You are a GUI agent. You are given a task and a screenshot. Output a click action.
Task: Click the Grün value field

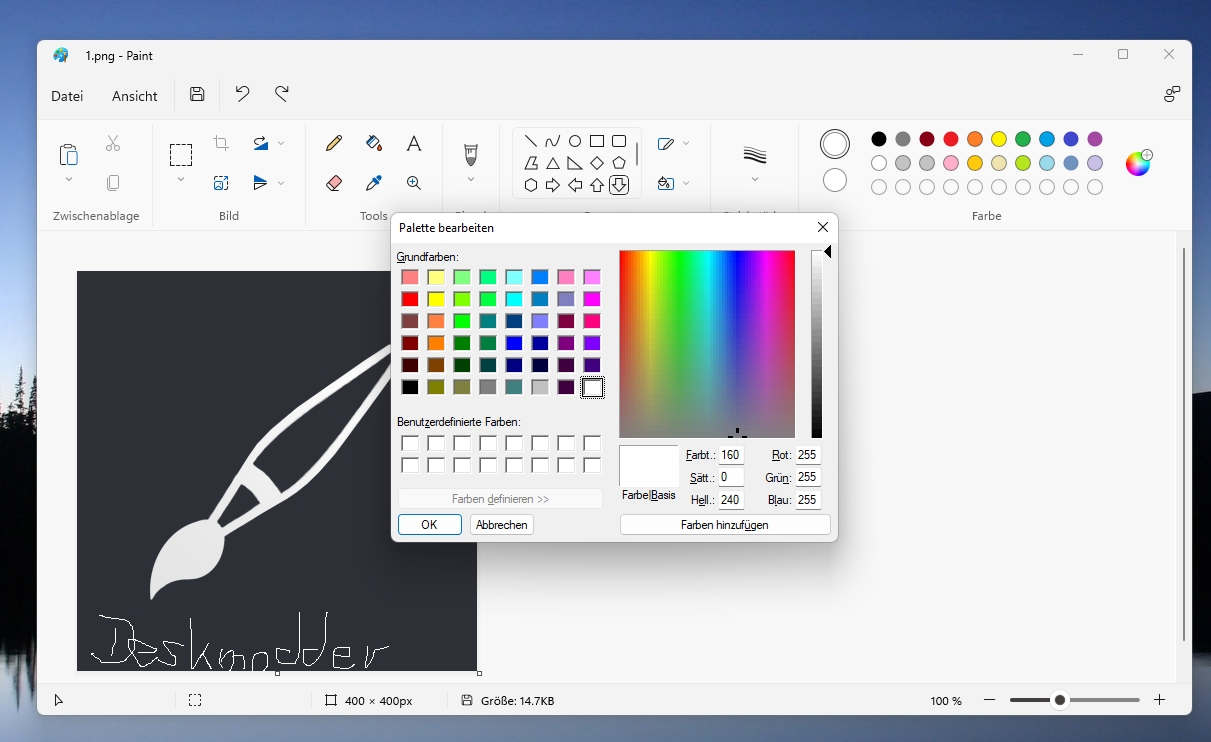(808, 477)
